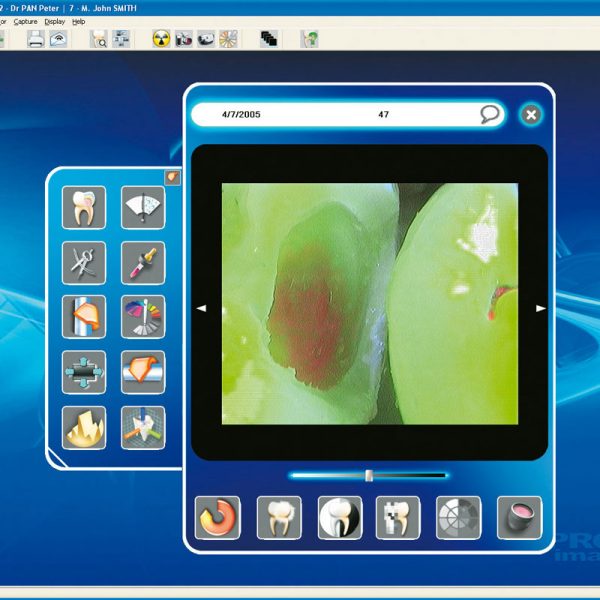Click the slider handle below the image

[369, 476]
